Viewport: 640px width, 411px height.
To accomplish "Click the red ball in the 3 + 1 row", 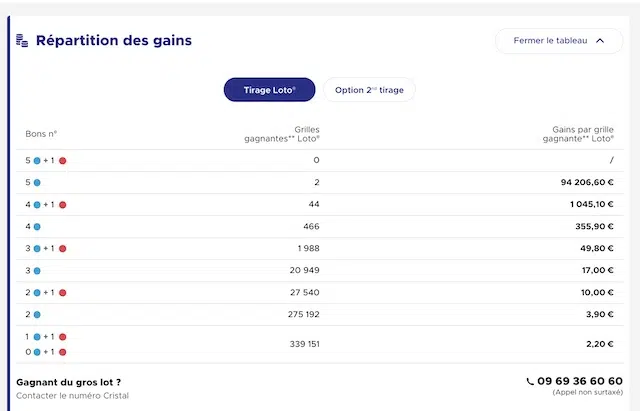I will click(x=62, y=249).
